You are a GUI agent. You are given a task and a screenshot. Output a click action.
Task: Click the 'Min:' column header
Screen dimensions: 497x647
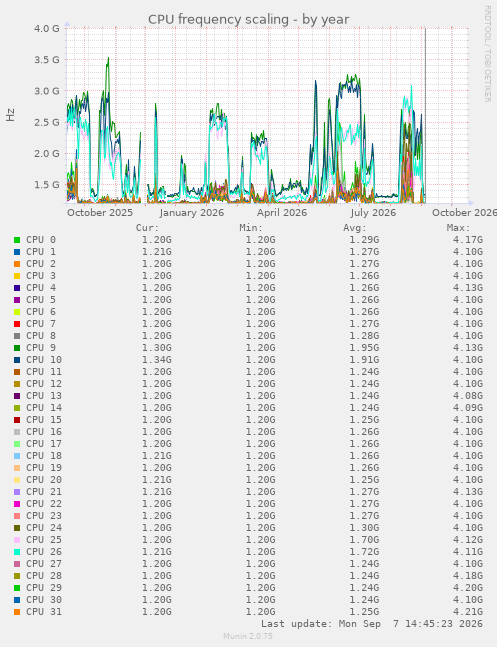pyautogui.click(x=251, y=228)
